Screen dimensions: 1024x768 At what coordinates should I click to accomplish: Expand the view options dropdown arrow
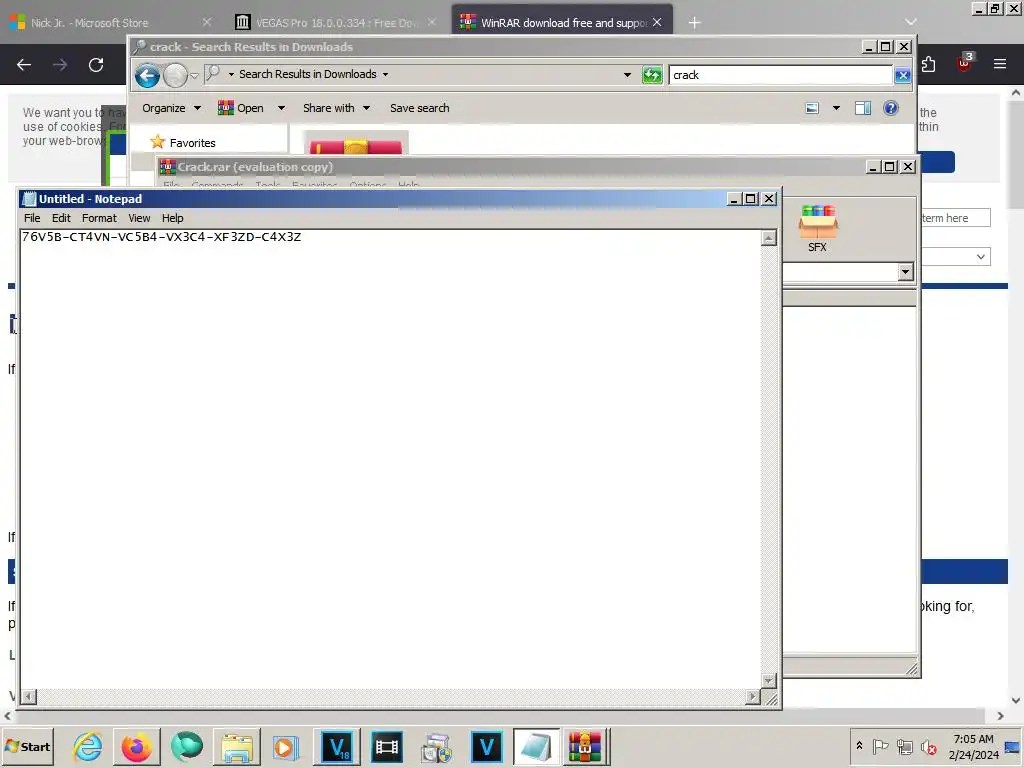(x=836, y=108)
